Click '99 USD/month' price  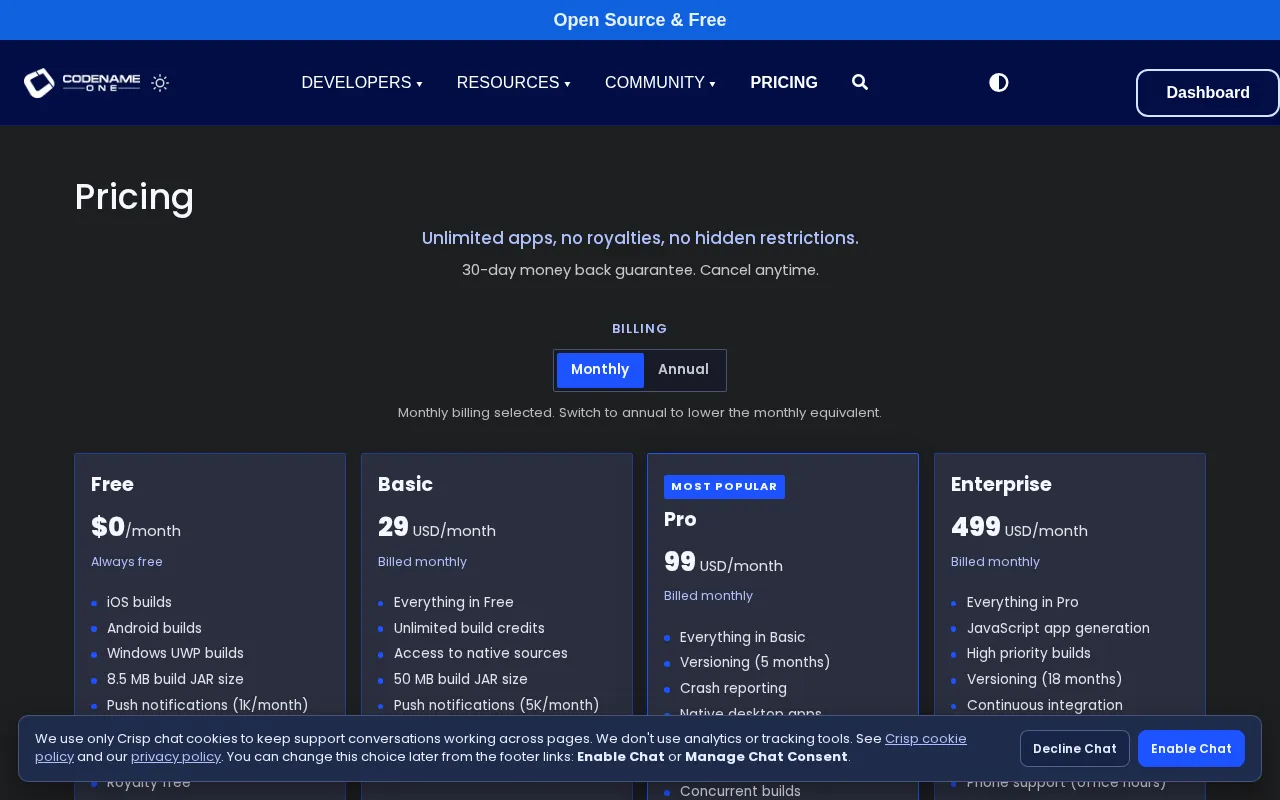coord(723,563)
